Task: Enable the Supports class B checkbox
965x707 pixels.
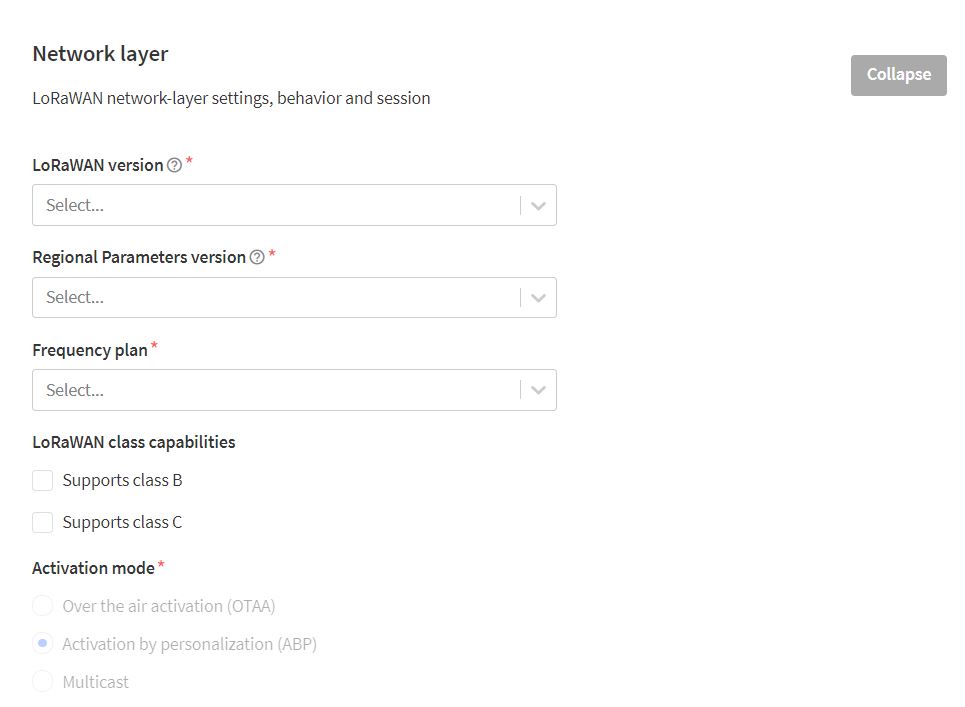Action: [41, 480]
